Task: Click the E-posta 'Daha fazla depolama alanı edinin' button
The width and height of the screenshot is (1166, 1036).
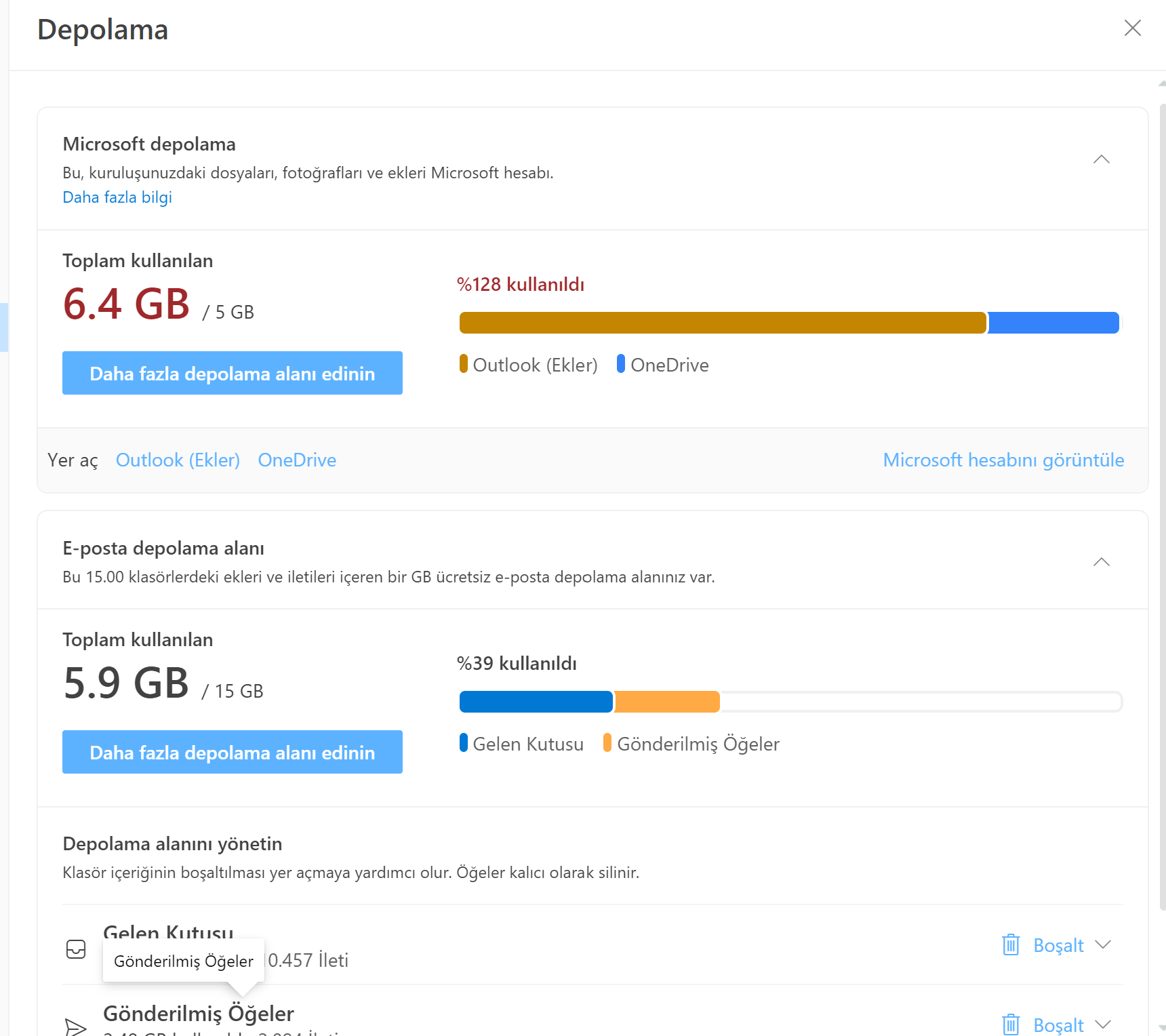Action: [233, 752]
